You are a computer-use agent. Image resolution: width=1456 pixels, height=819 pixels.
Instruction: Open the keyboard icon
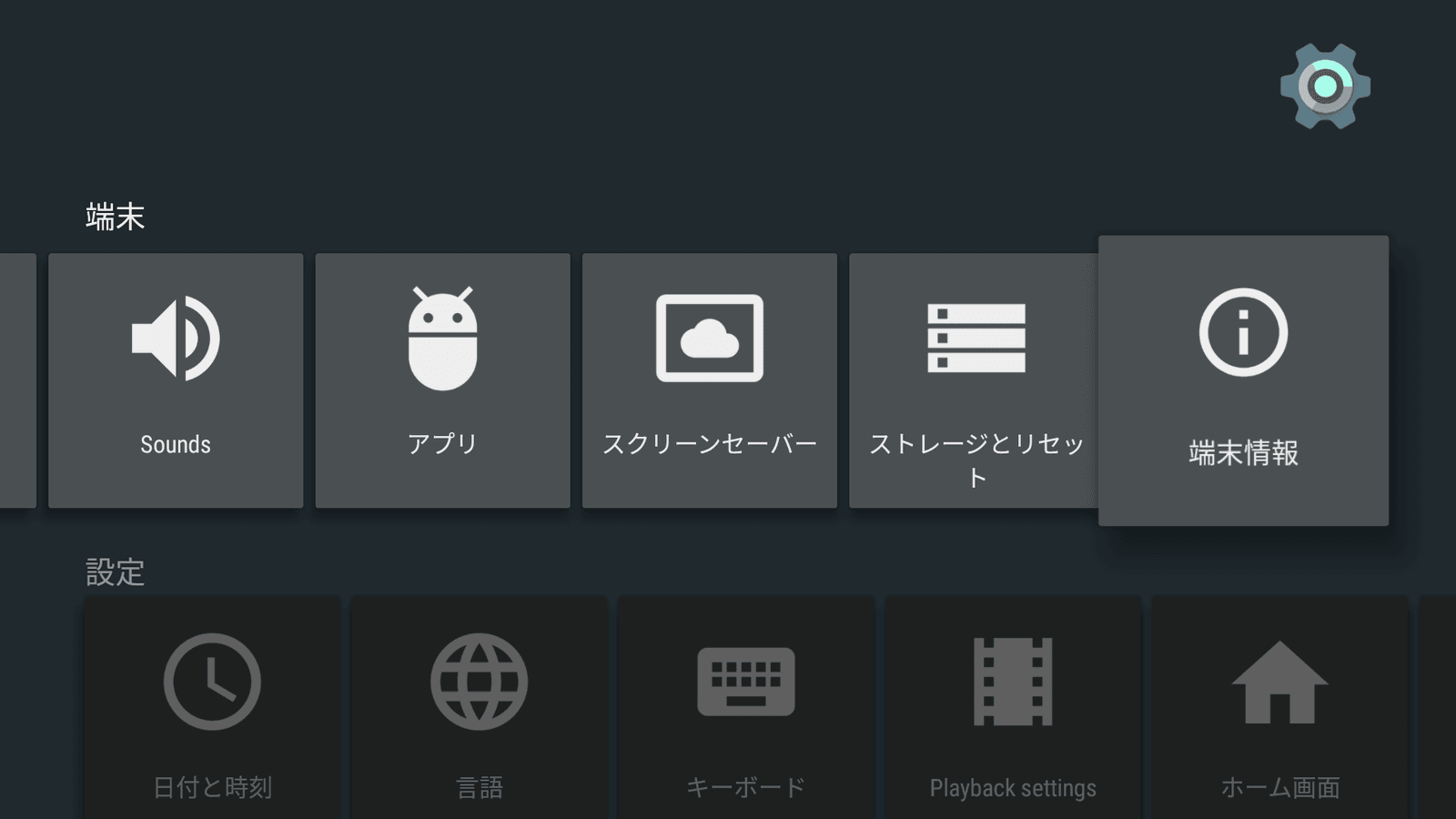[x=745, y=682]
